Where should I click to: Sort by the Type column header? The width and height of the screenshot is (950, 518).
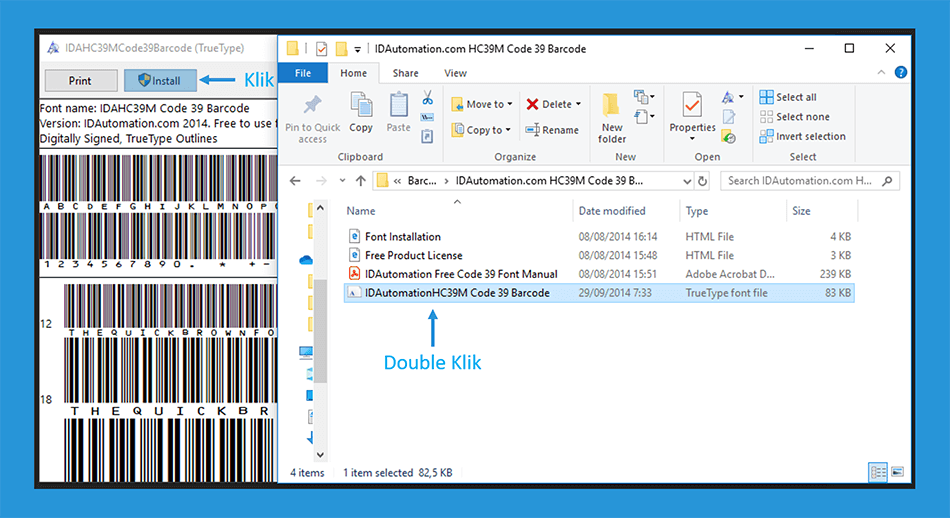(697, 211)
